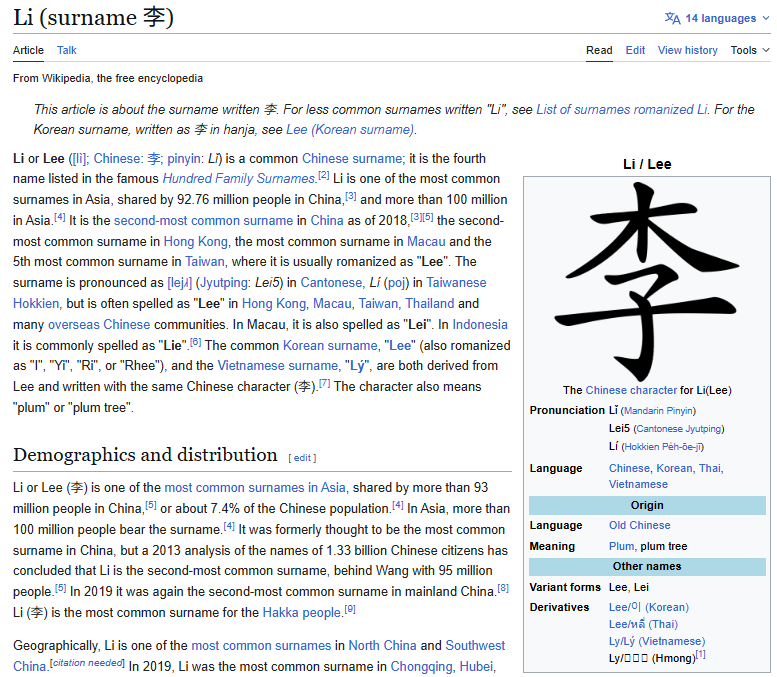Screen dimensions: 777x677
Task: Click reference [6] after 'Lie'
Action: click(x=195, y=342)
